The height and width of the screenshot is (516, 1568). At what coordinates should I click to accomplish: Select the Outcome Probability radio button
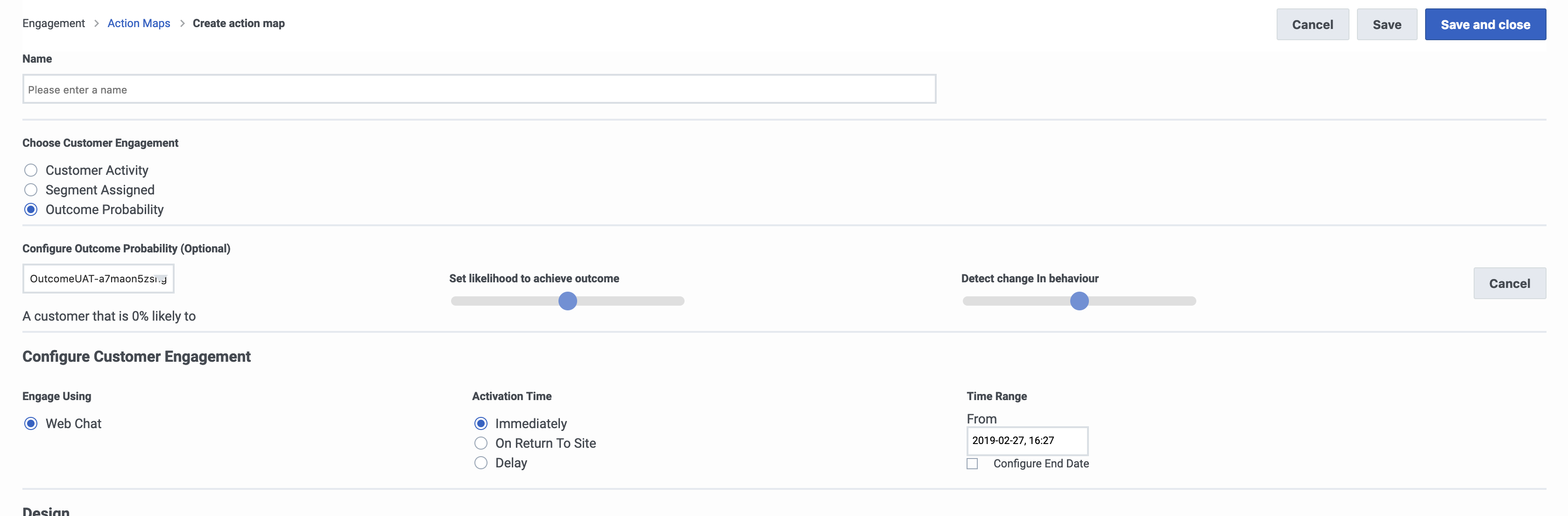31,209
